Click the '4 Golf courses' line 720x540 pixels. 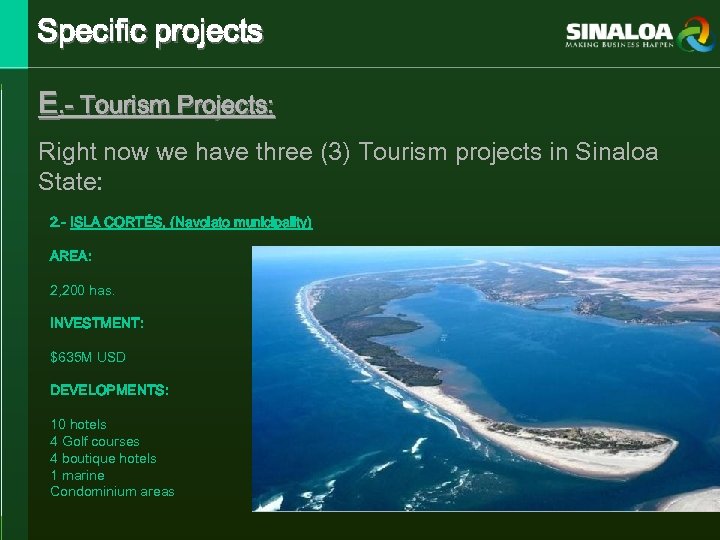tap(95, 441)
